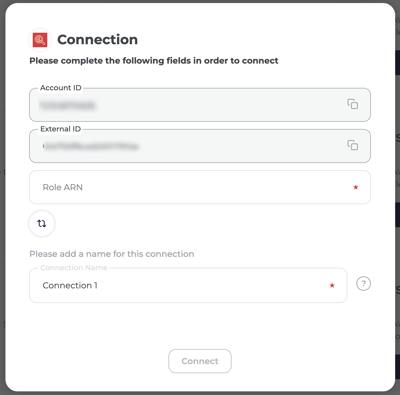Viewport: 400px width, 395px height.
Task: Select the External ID read-only field
Action: (200, 146)
